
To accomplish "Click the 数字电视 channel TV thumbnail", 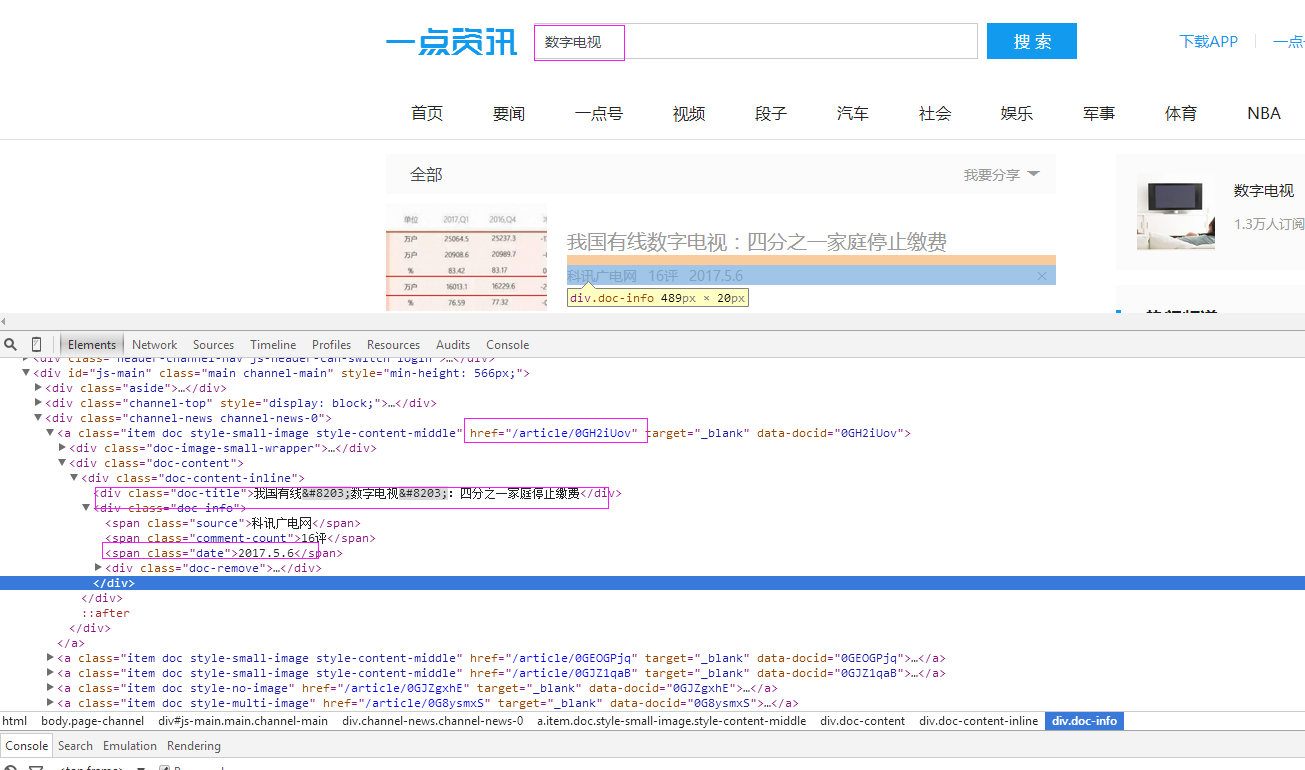I will point(1176,213).
